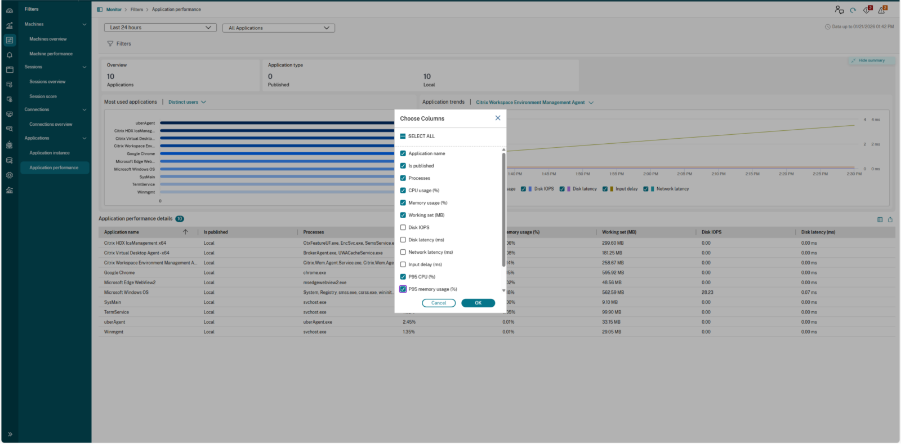Open Citrix Workspace Environment Management Agent dropdown
Viewport: 901px width, 444px height.
point(535,102)
